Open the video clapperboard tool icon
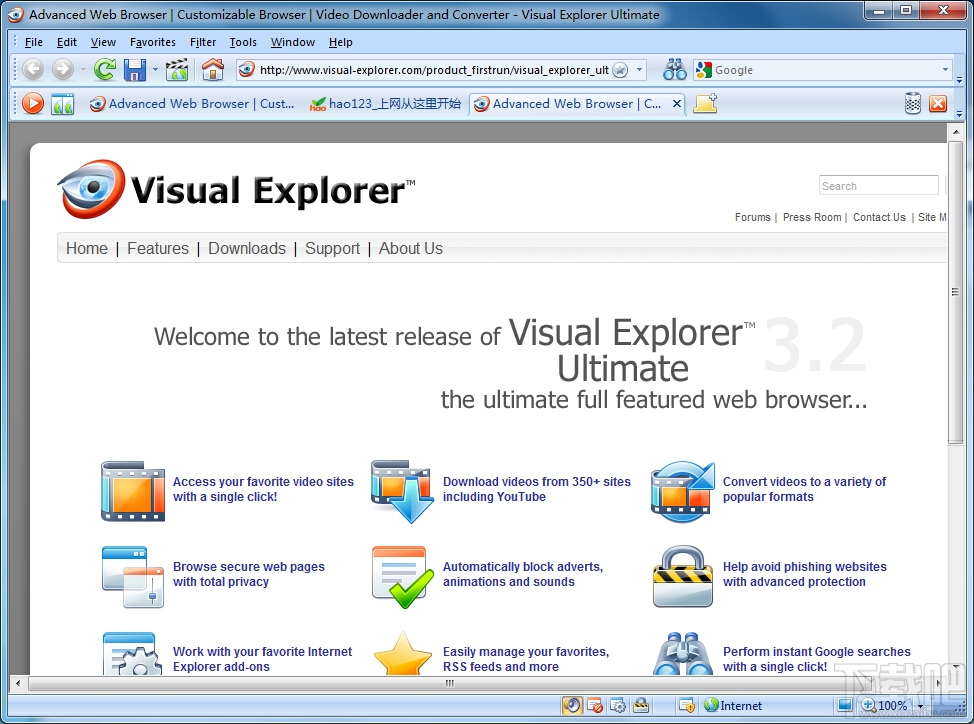 pos(177,70)
